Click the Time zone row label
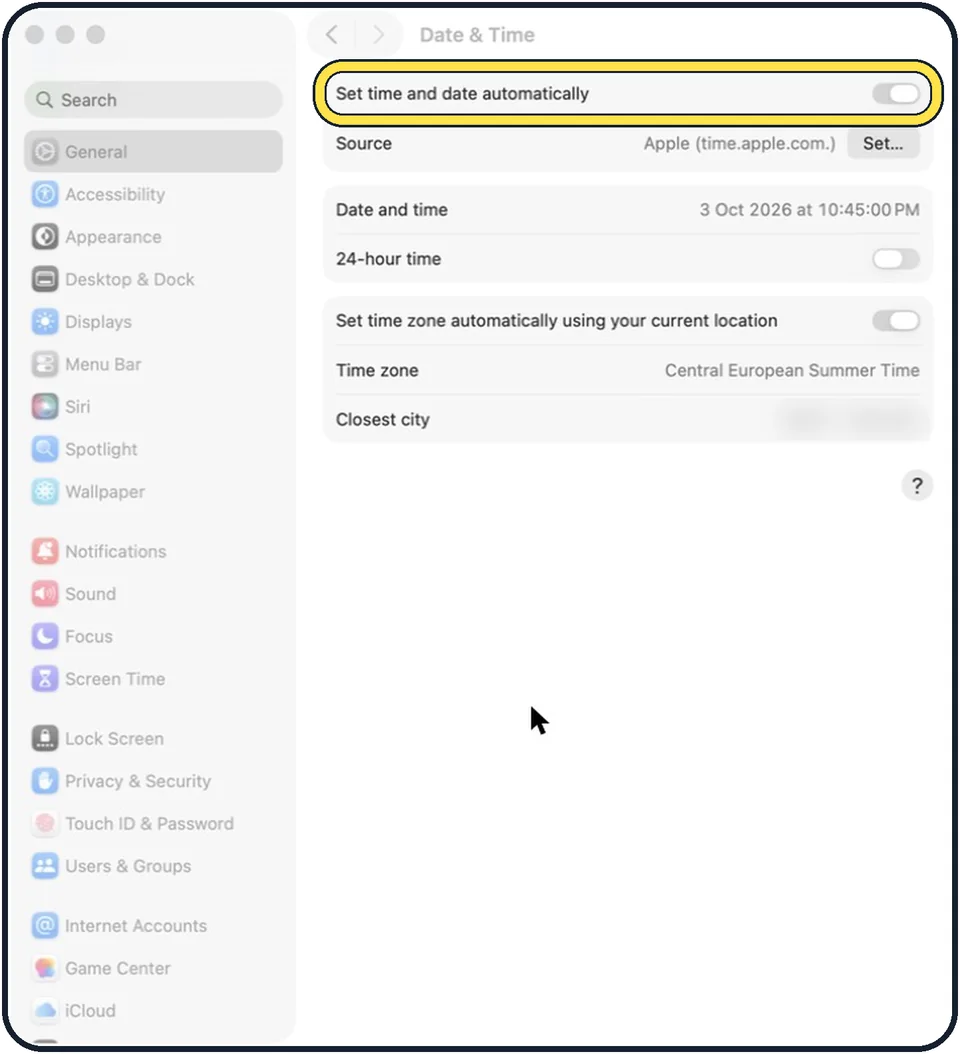Image resolution: width=960 pixels, height=1054 pixels. (377, 370)
